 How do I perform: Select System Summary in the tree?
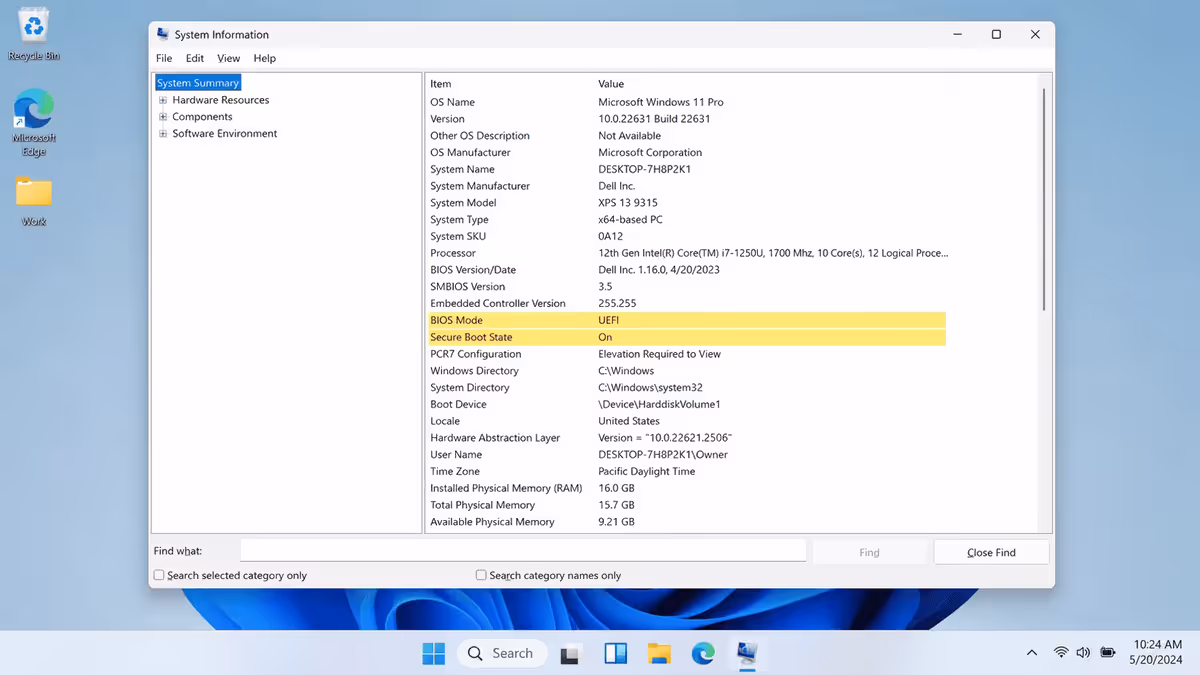198,83
